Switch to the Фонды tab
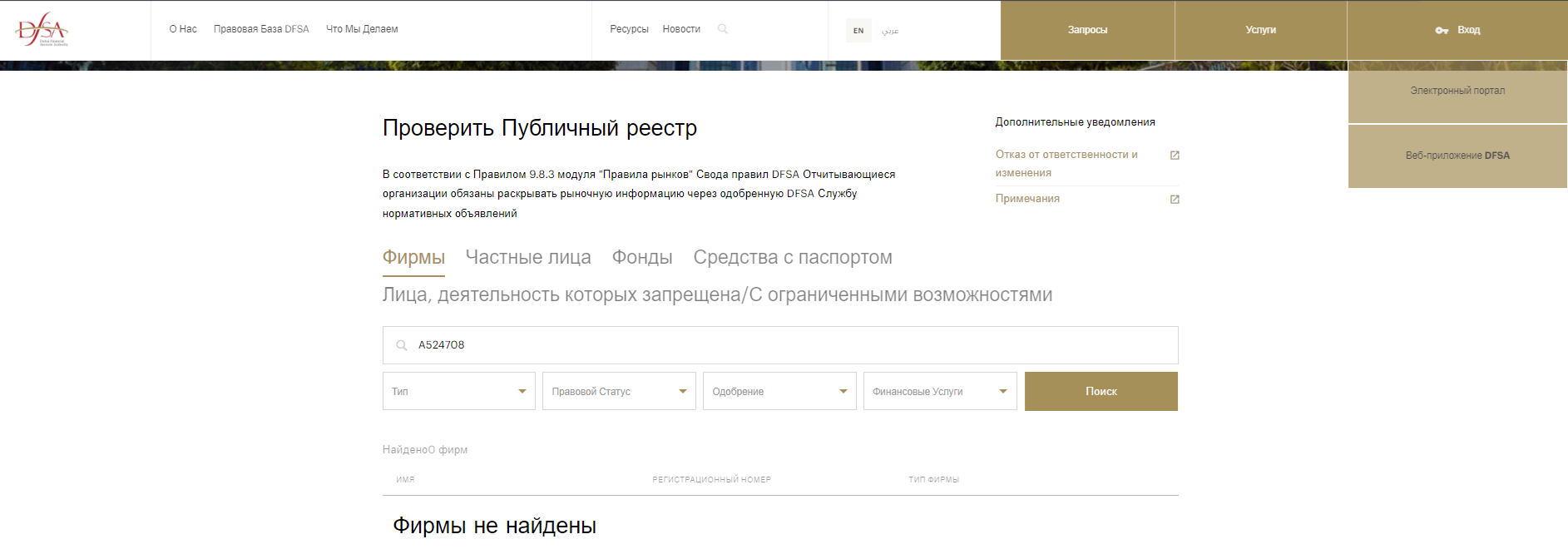 point(642,258)
